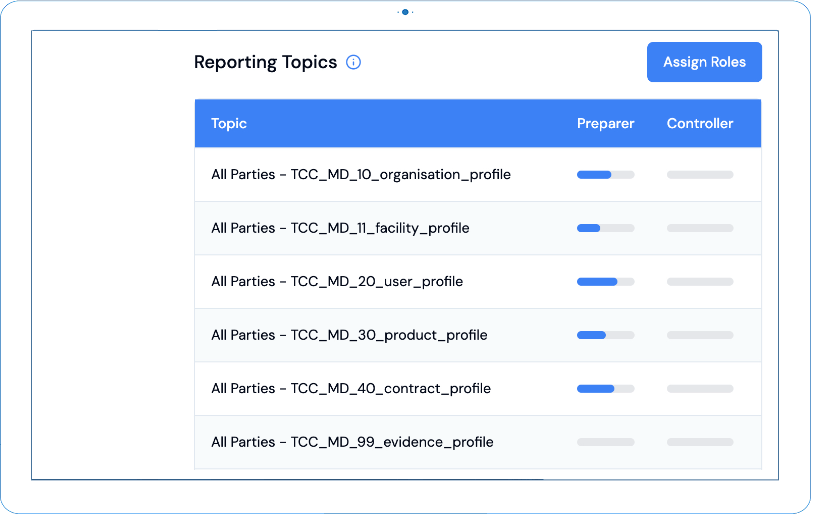Open the TCC_MD_11_facility_profile topic row

[478, 228]
